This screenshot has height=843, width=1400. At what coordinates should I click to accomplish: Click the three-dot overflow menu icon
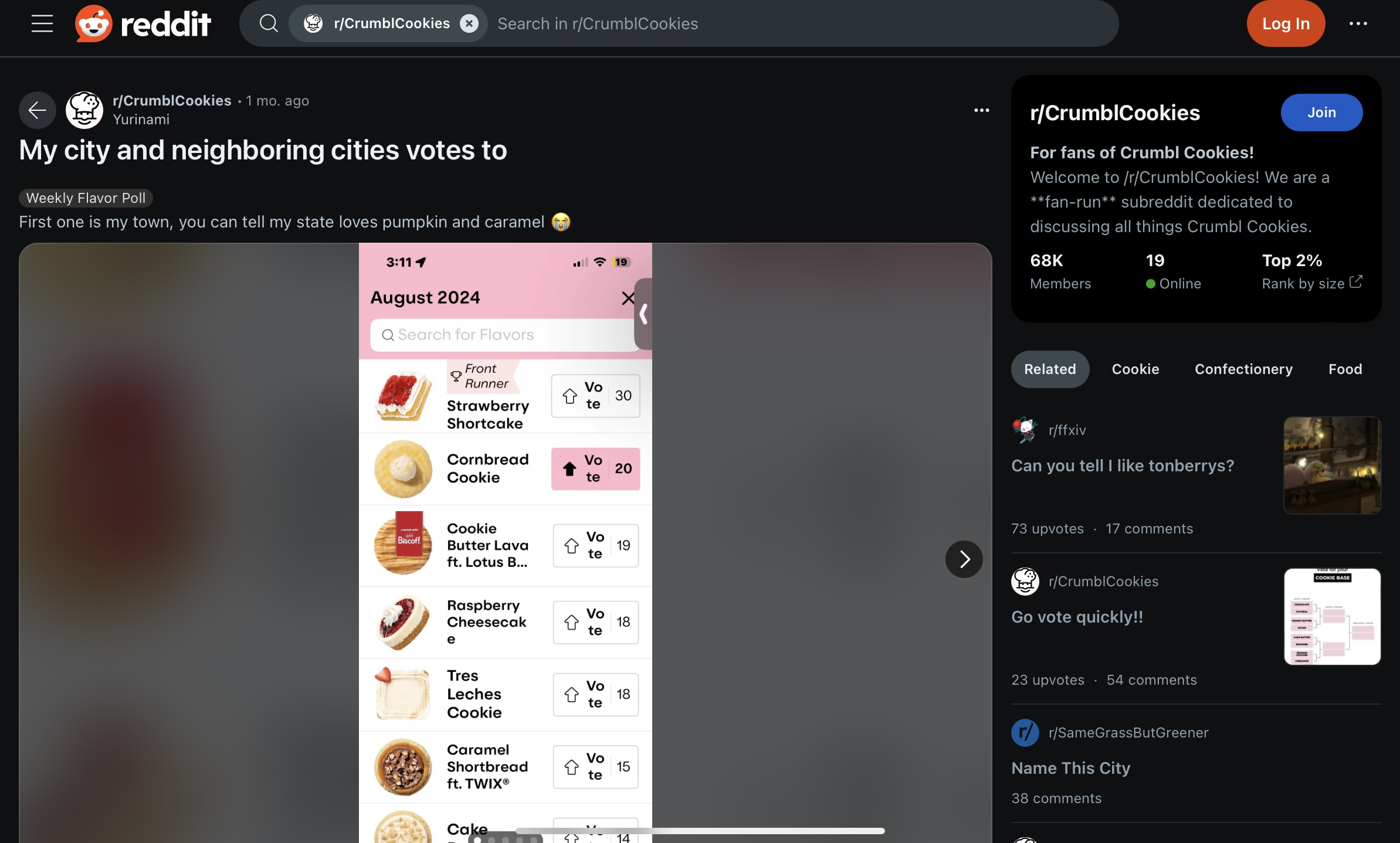(981, 110)
